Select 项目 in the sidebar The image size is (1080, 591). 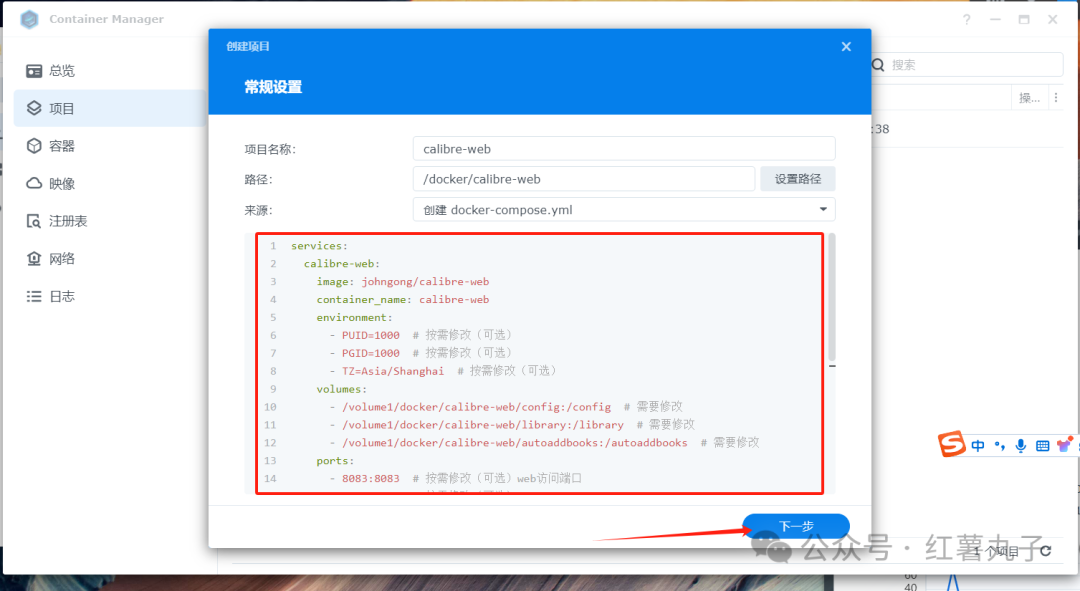pyautogui.click(x=110, y=108)
